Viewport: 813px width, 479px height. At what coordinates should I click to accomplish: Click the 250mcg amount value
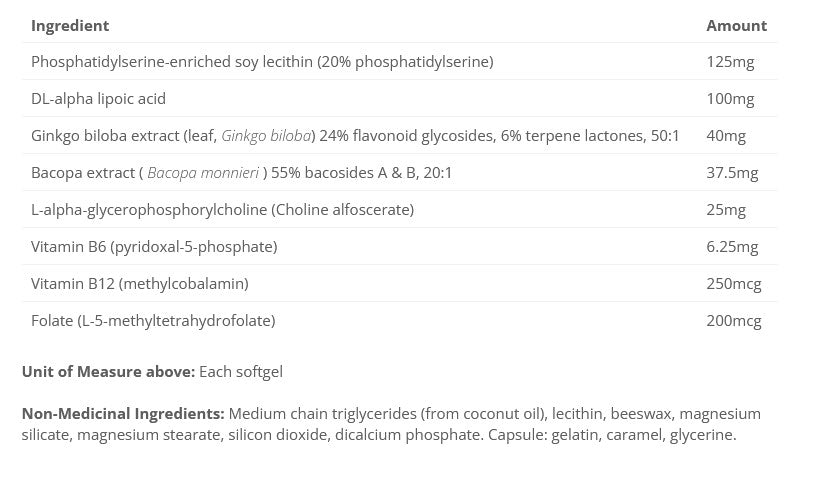[x=734, y=284]
